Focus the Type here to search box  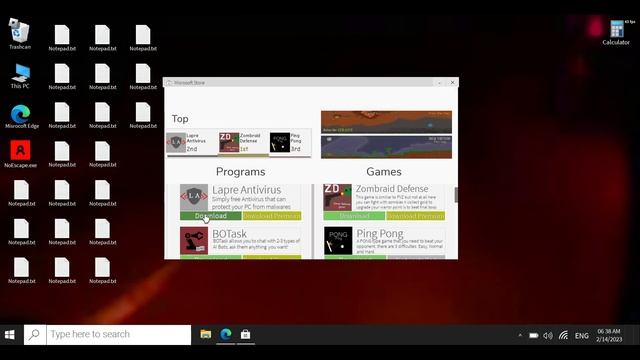pyautogui.click(x=118, y=335)
